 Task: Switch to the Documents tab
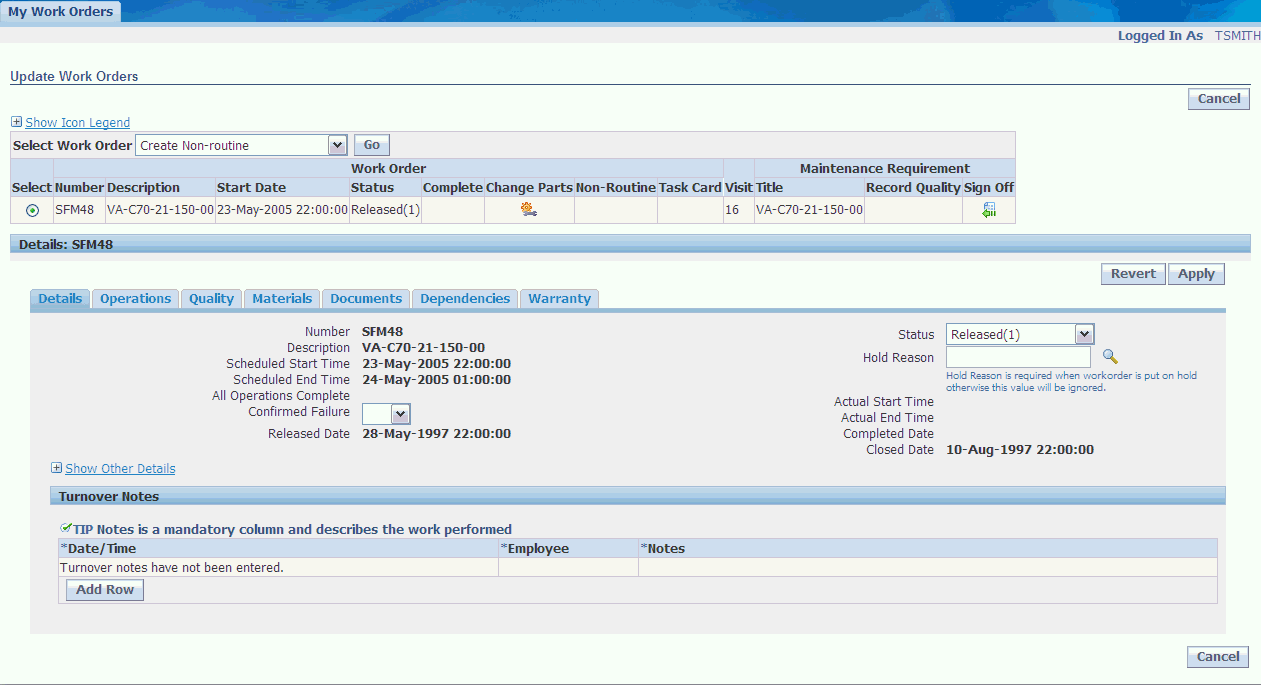click(366, 298)
